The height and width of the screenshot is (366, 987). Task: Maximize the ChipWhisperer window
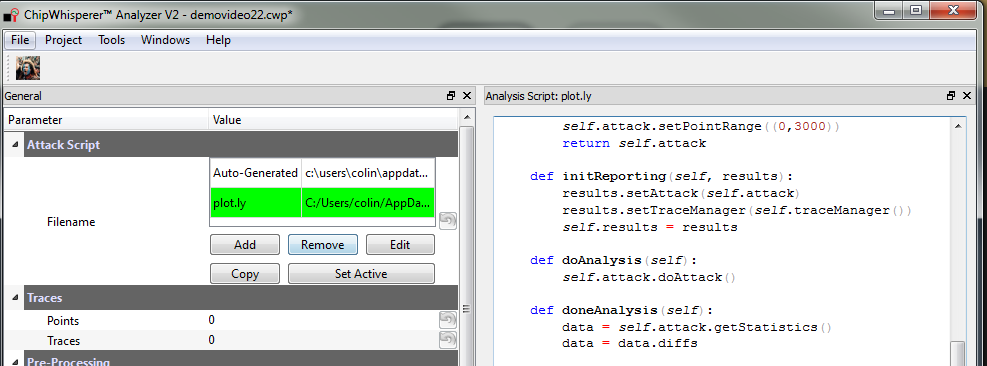tap(916, 10)
